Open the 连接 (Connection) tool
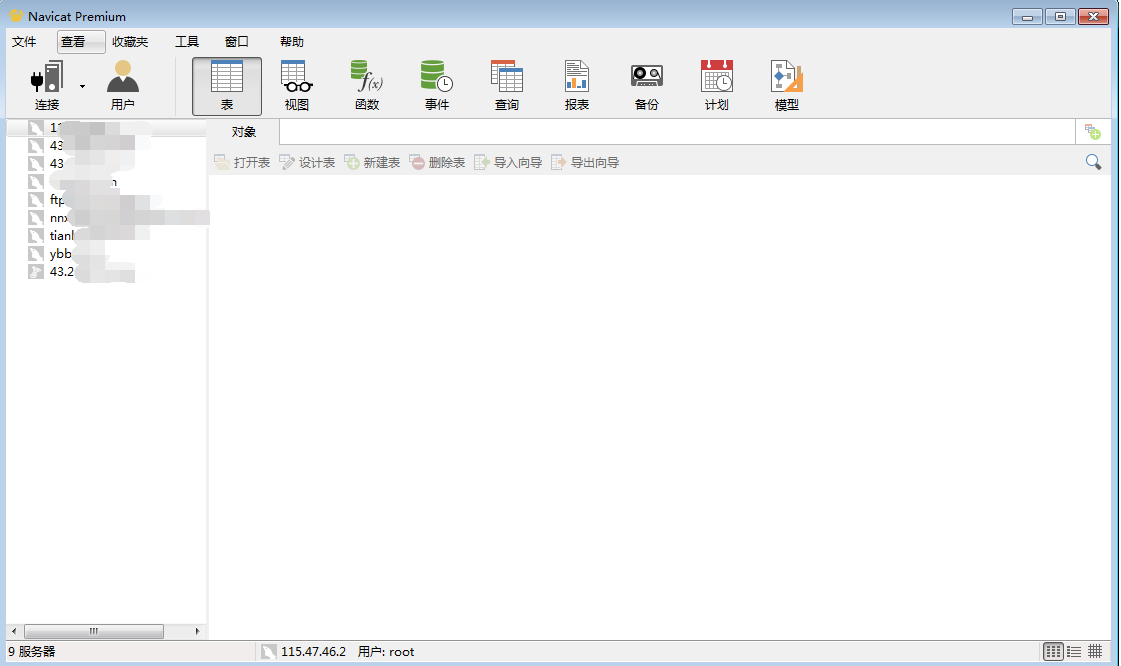Screen dimensions: 1121x666 pos(47,86)
